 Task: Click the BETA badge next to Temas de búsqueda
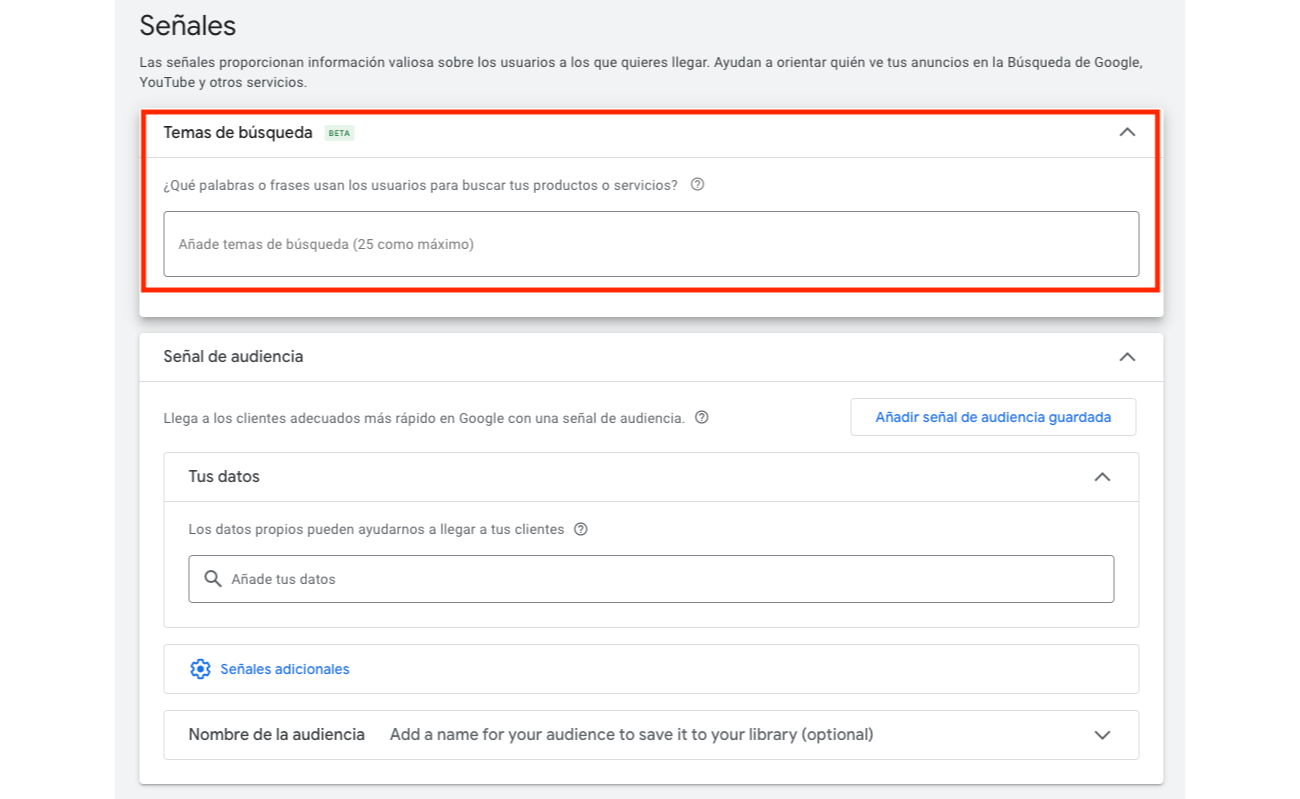coord(340,133)
